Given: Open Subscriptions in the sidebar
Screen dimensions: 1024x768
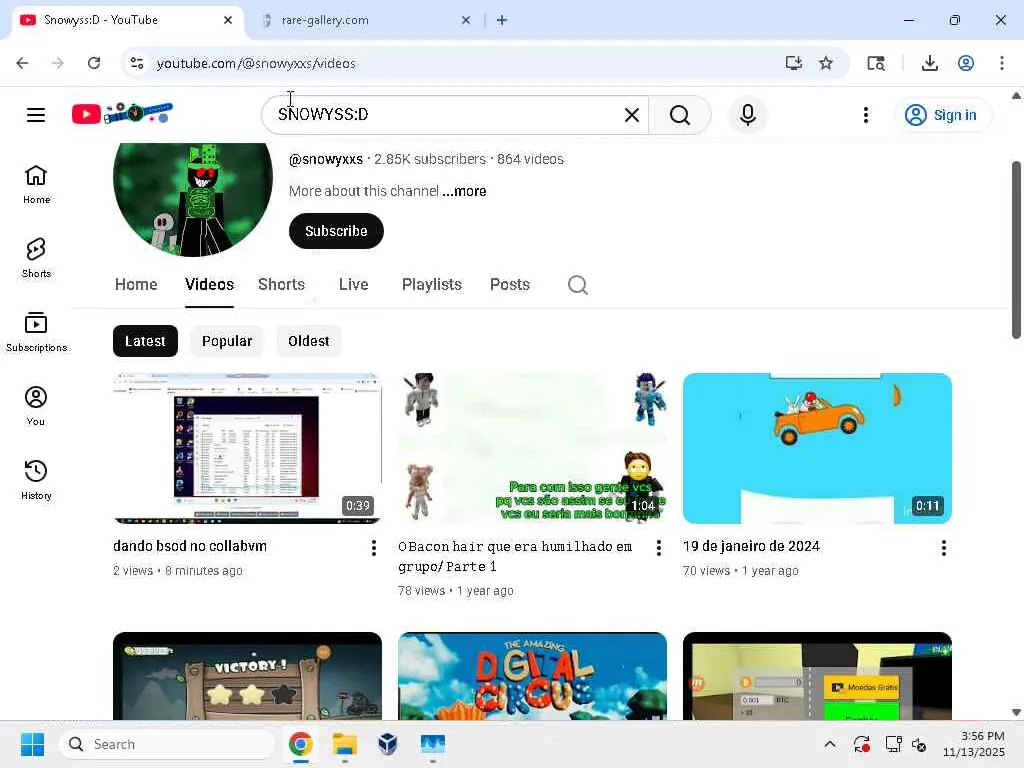Looking at the screenshot, I should pos(36,332).
